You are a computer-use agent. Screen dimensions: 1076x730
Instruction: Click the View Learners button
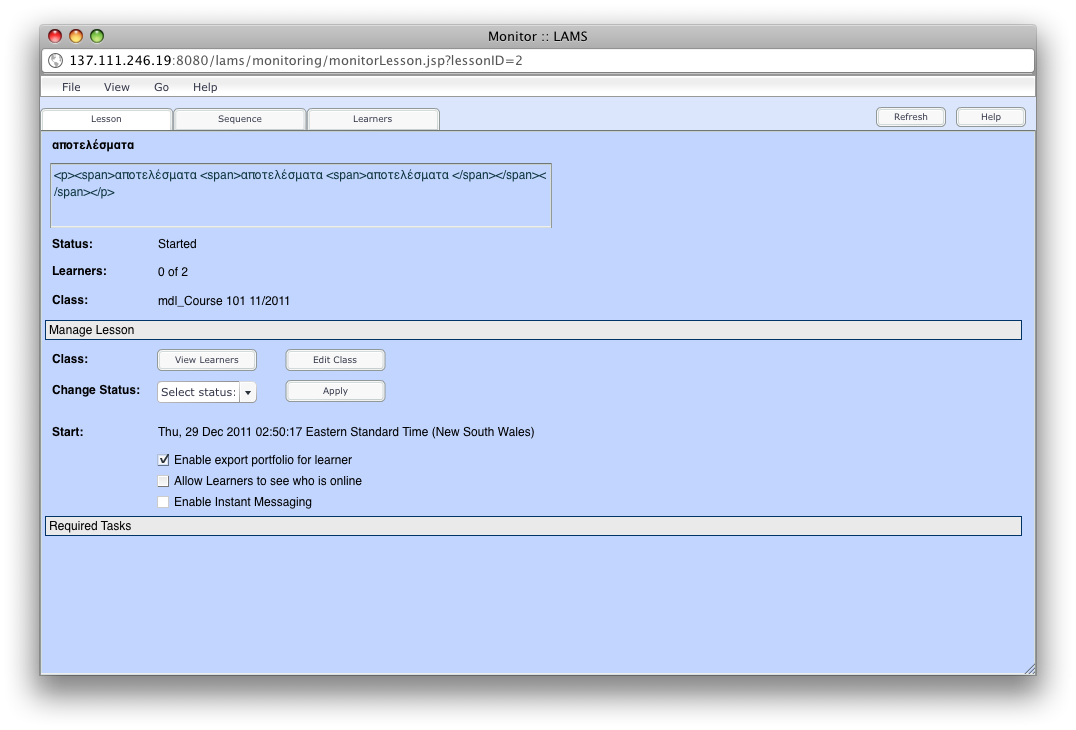point(206,360)
